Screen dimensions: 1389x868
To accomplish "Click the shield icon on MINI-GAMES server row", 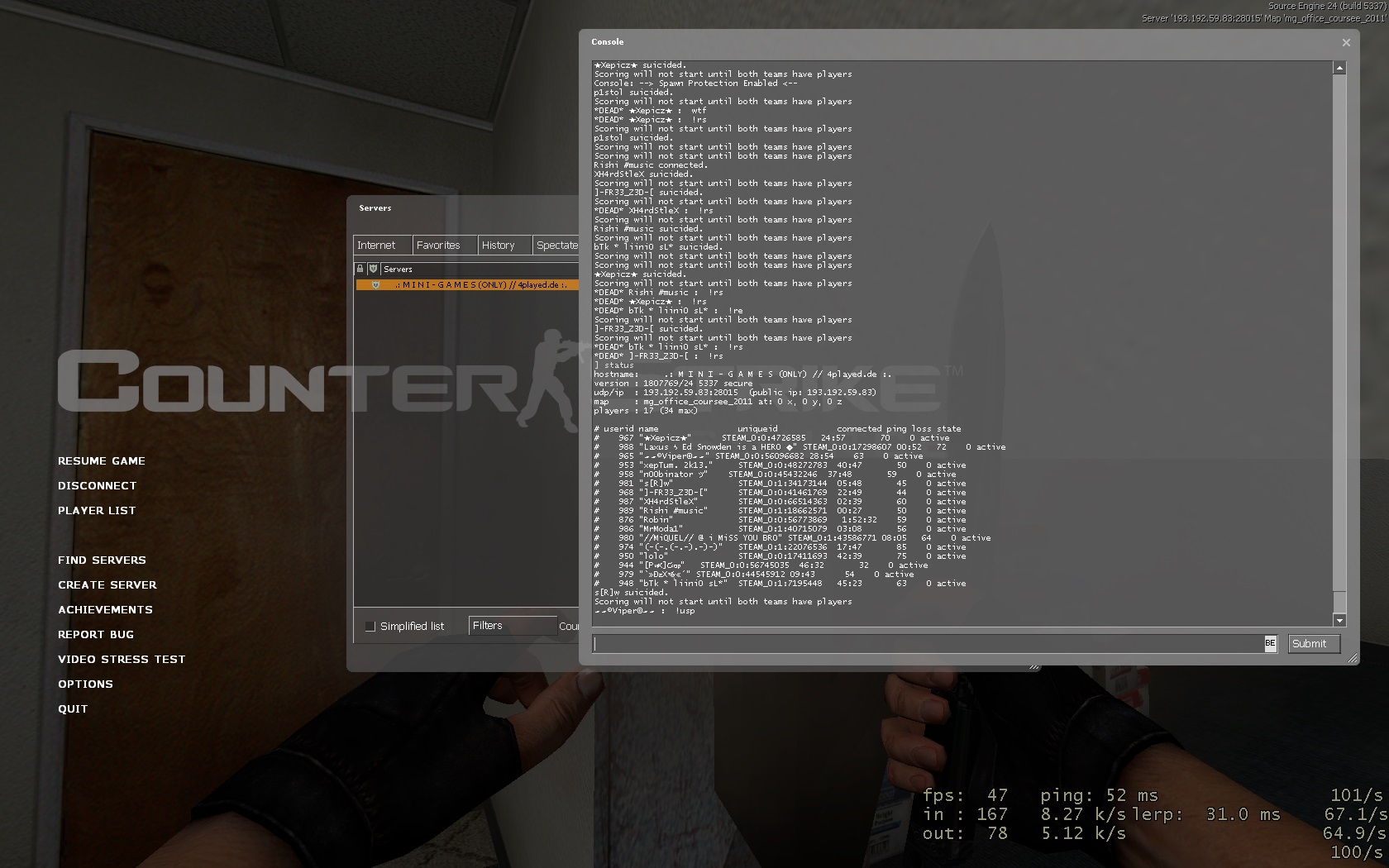I will pyautogui.click(x=375, y=284).
